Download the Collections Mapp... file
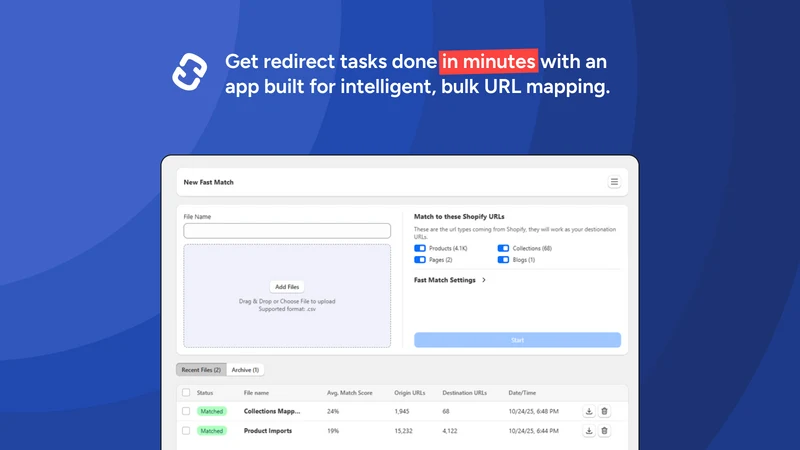 589,411
